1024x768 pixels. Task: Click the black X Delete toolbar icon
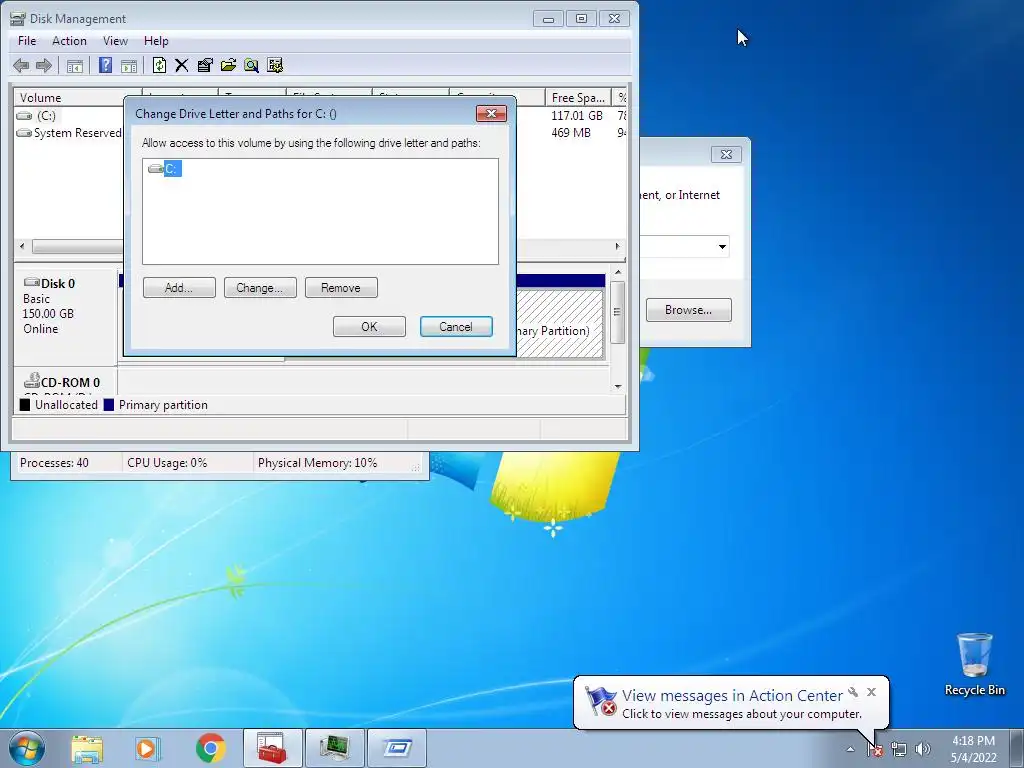pyautogui.click(x=182, y=65)
